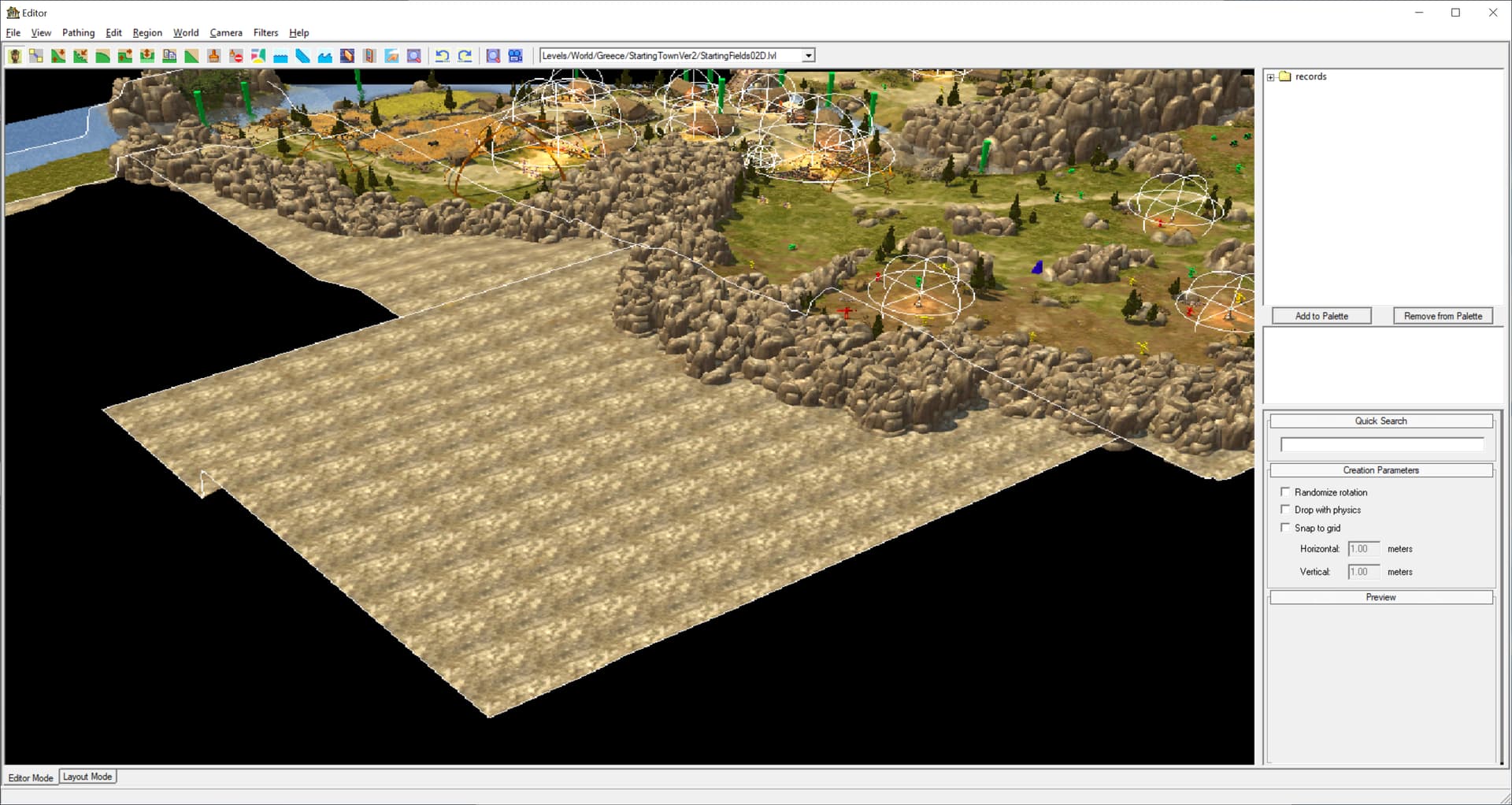
Task: Enable the Randomize rotation checkbox
Action: pos(1285,492)
